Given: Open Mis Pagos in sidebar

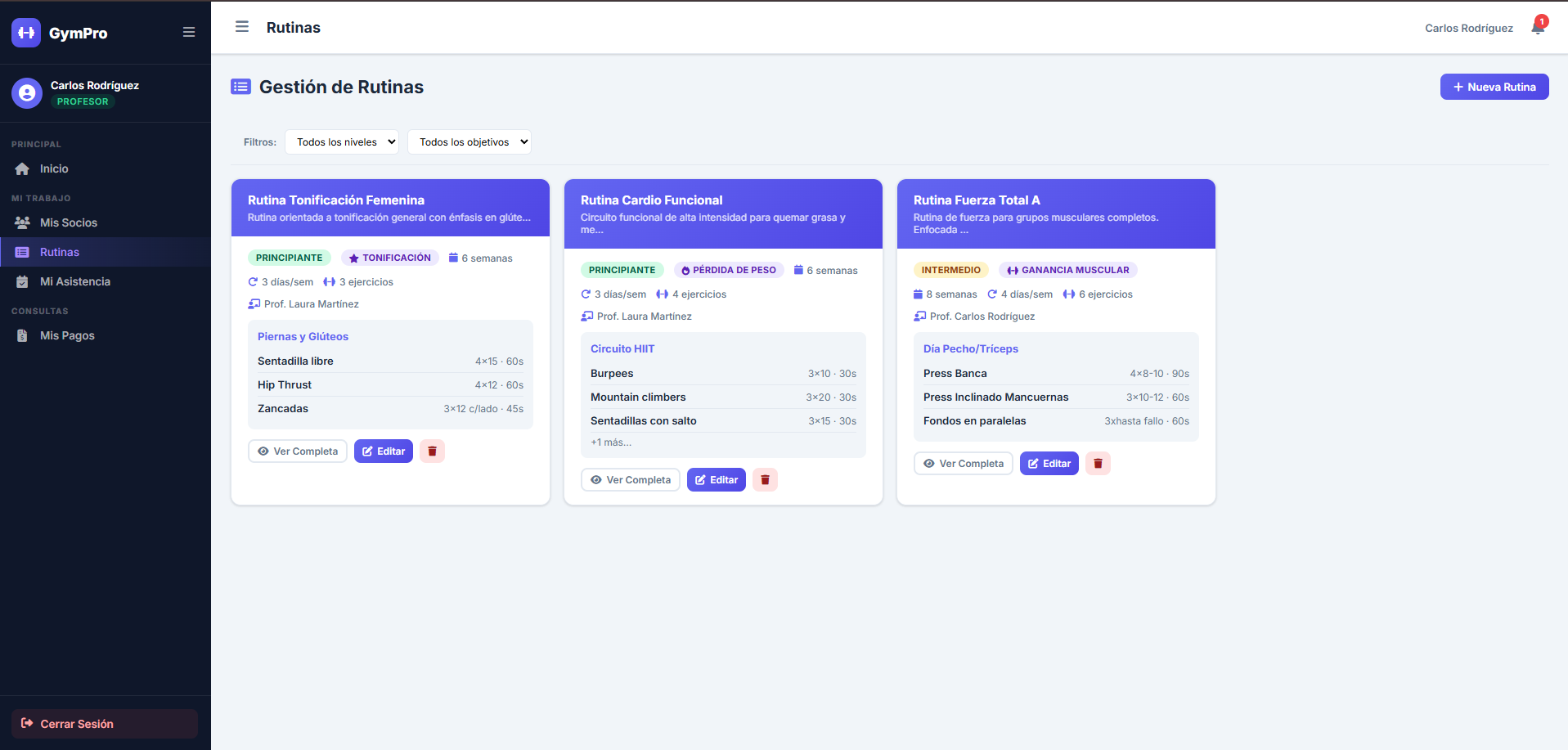Looking at the screenshot, I should [x=67, y=335].
